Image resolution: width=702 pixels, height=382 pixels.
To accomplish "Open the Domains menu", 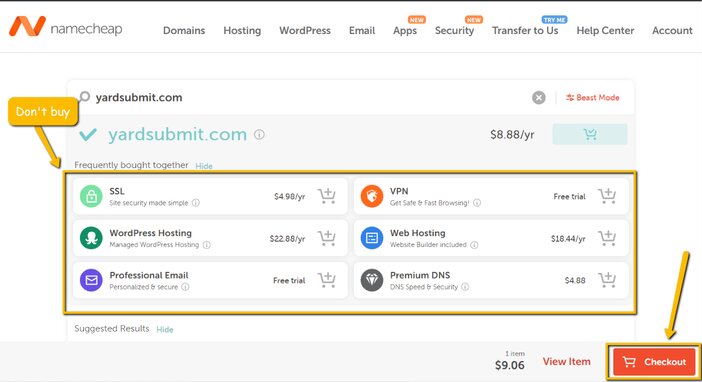I will (x=184, y=30).
